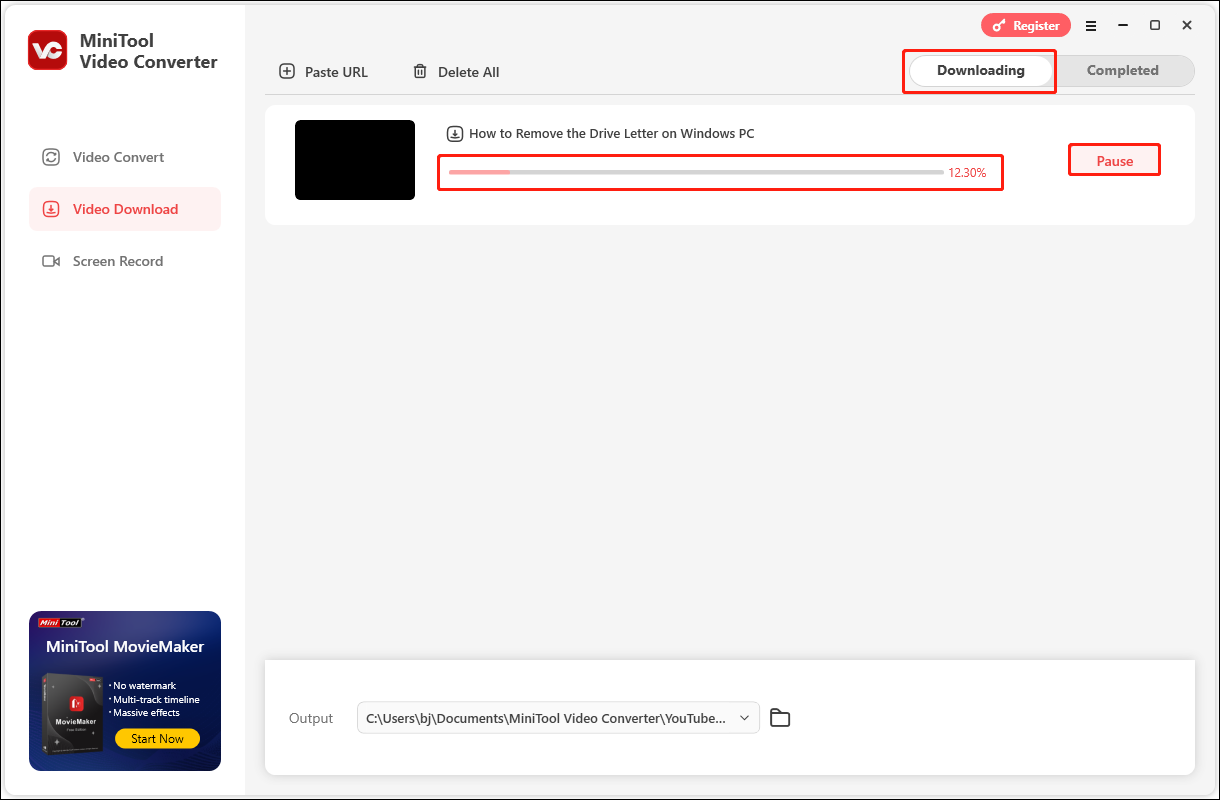
Task: Click the Screen Record camera icon
Action: click(x=51, y=261)
